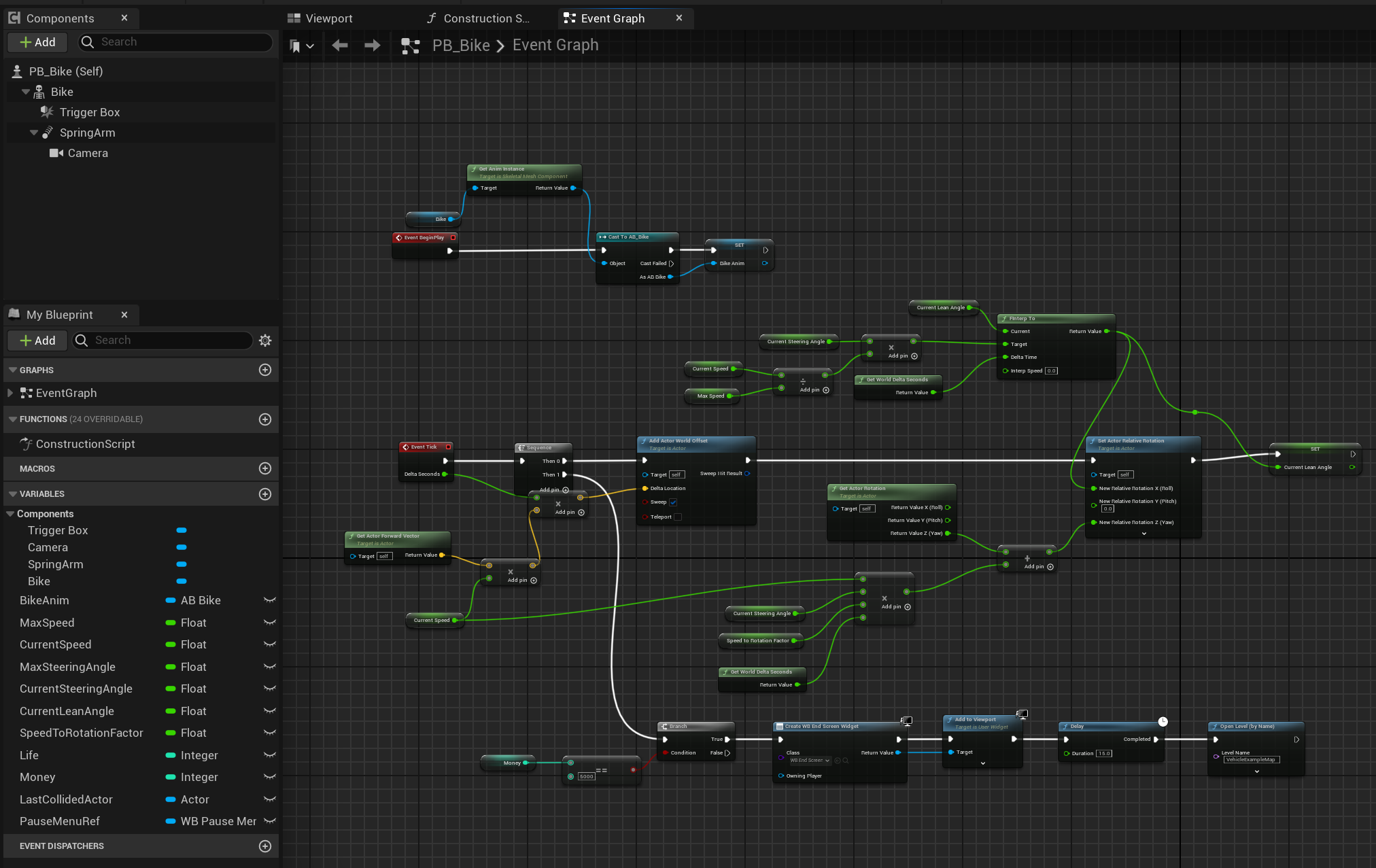Click the bookmarks icon in graph toolbar
This screenshot has width=1376, height=868.
click(x=295, y=46)
